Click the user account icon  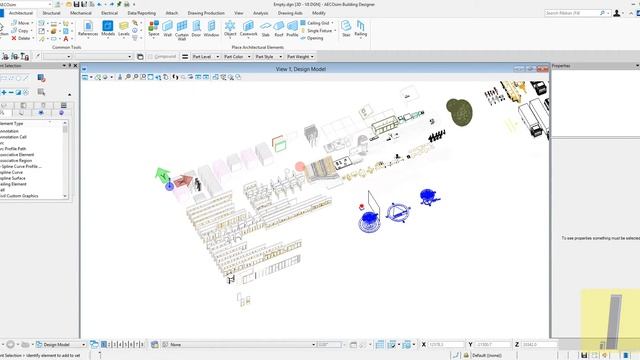[617, 13]
